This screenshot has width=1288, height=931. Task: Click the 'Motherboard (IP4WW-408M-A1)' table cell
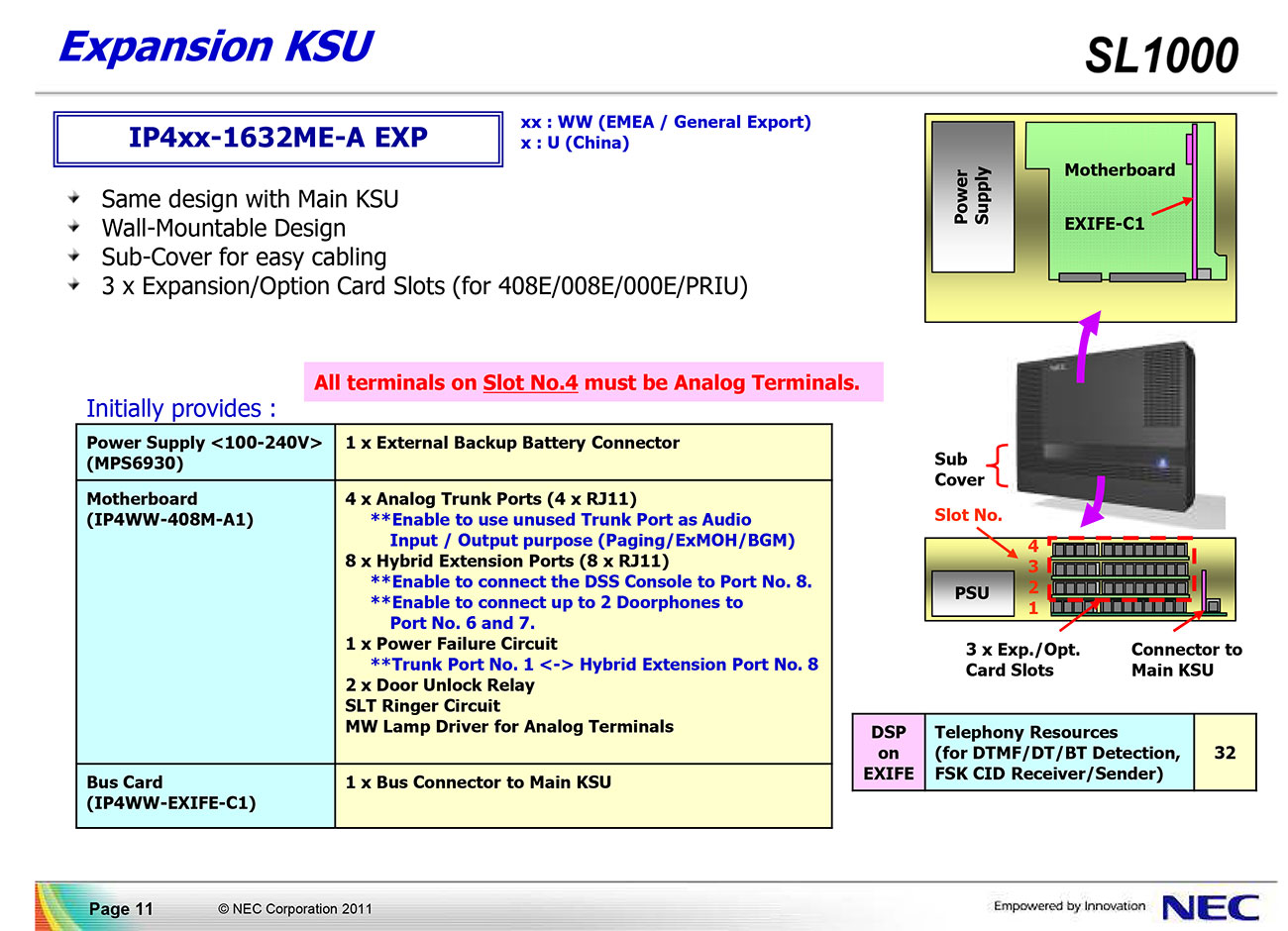(205, 622)
